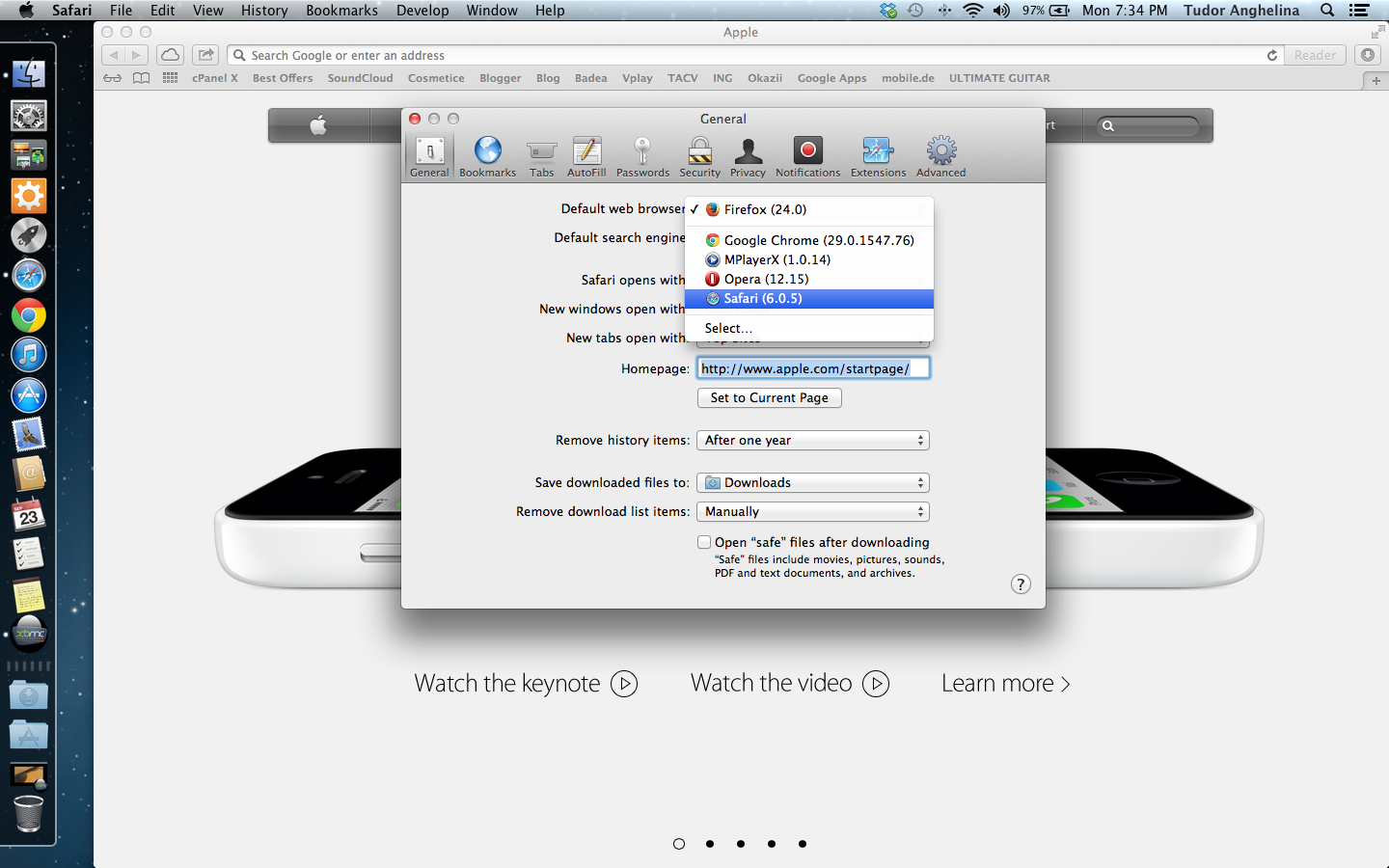Follow the Learn more link
1389x868 pixels.
click(1006, 684)
